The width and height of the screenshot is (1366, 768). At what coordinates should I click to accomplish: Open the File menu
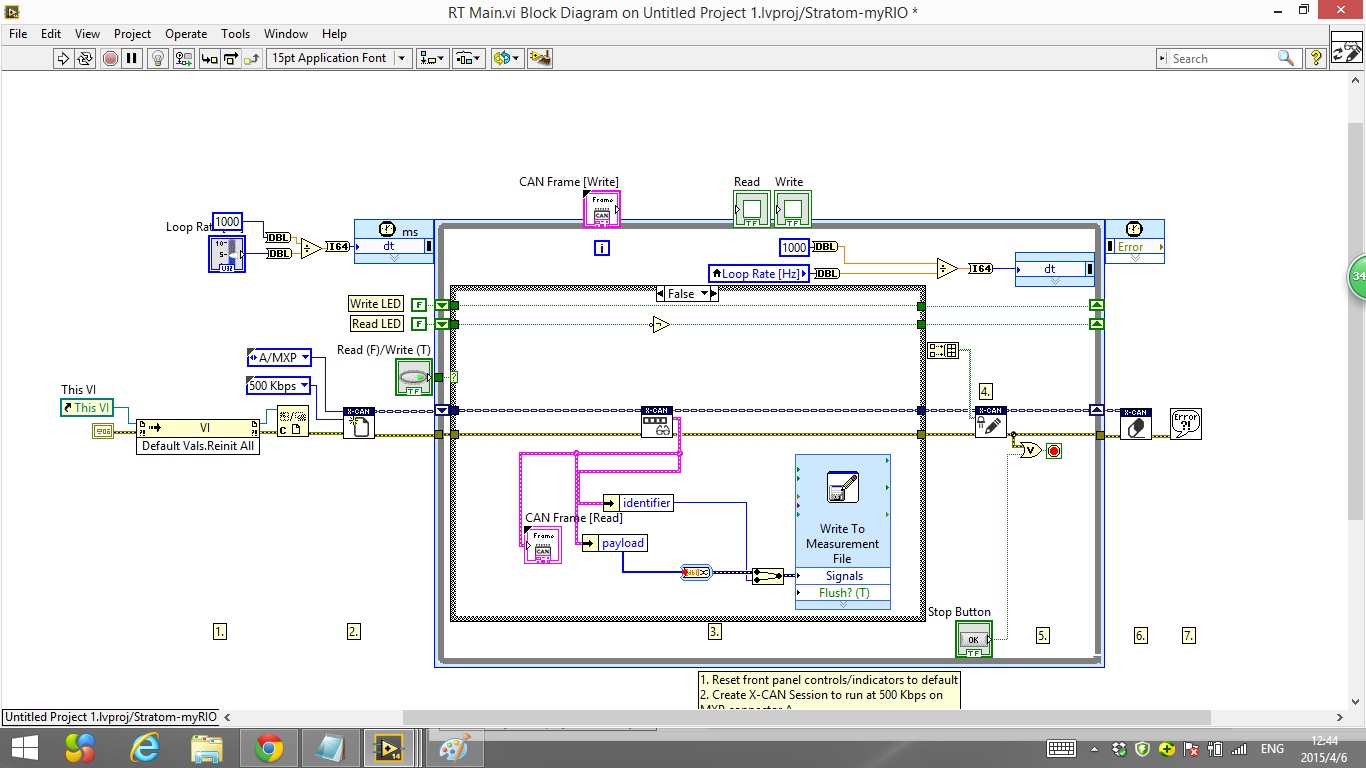[x=18, y=33]
